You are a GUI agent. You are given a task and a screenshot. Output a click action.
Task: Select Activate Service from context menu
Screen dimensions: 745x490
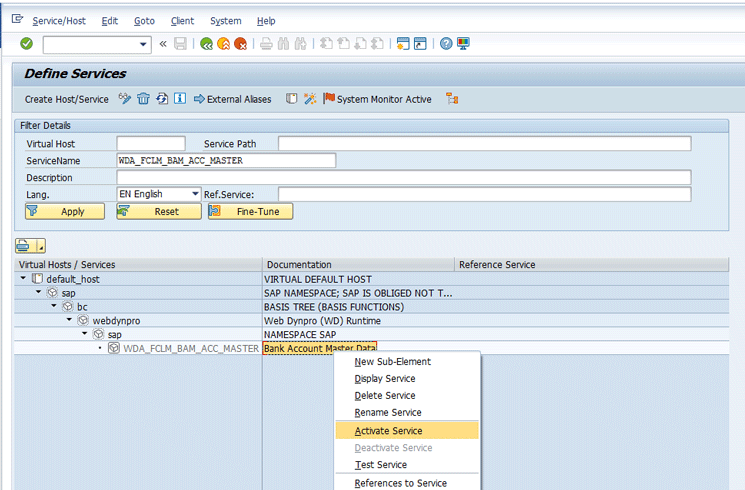(388, 431)
